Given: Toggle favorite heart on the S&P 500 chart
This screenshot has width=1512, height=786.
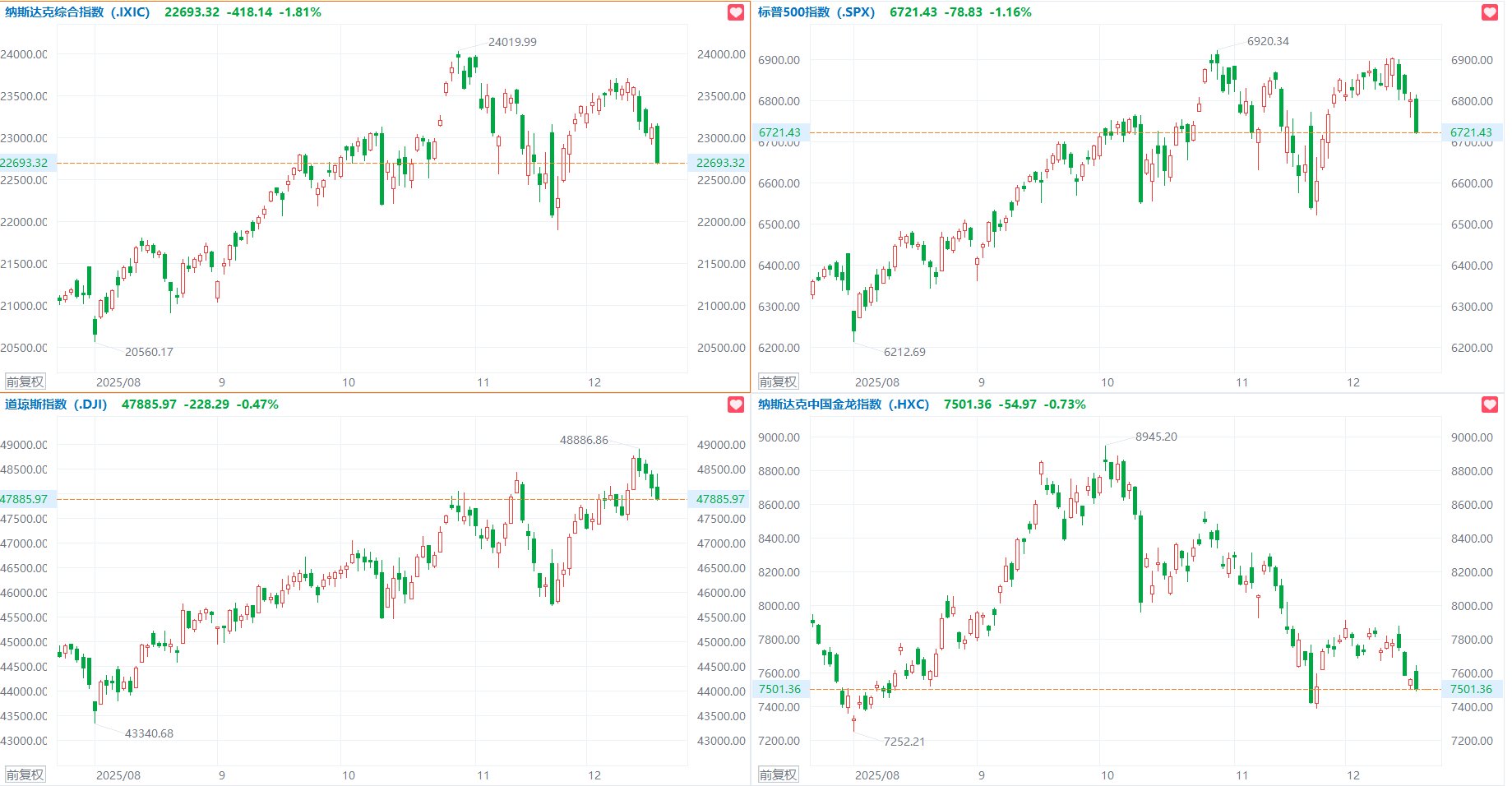Looking at the screenshot, I should point(1489,12).
